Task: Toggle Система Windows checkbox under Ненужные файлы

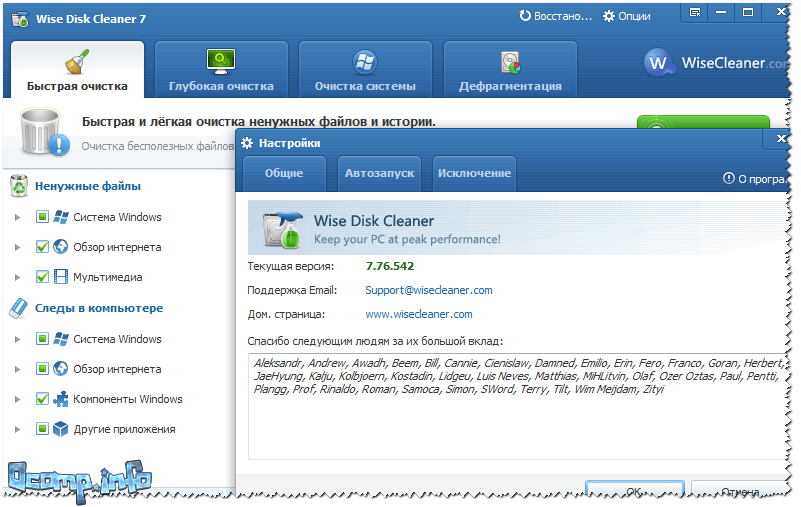Action: tap(42, 217)
